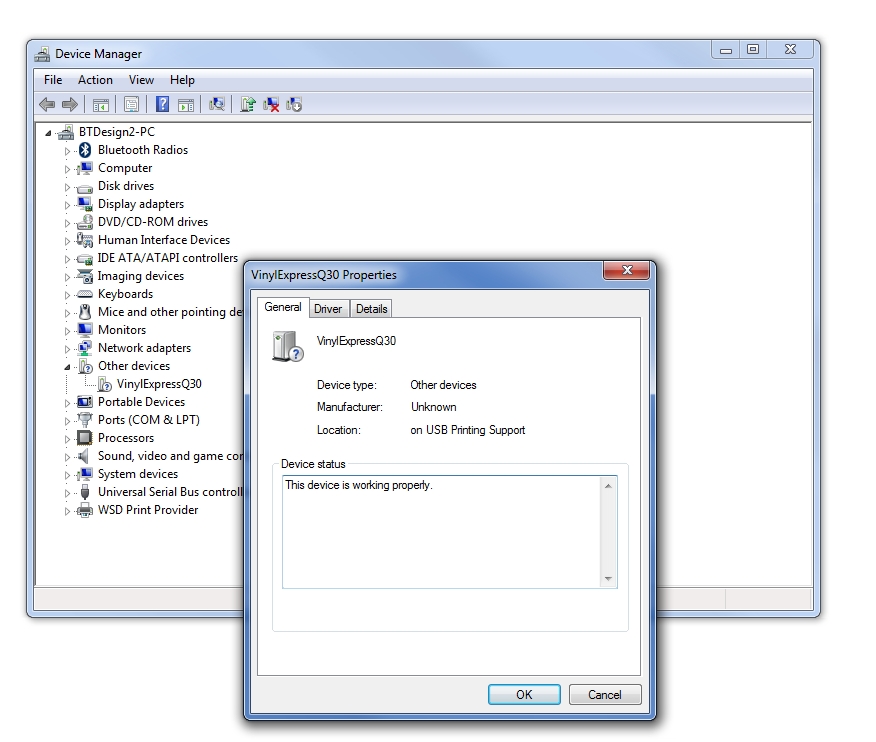The width and height of the screenshot is (876, 742).
Task: Close the VinylExpressQ30 Properties dialog
Action: (x=627, y=270)
